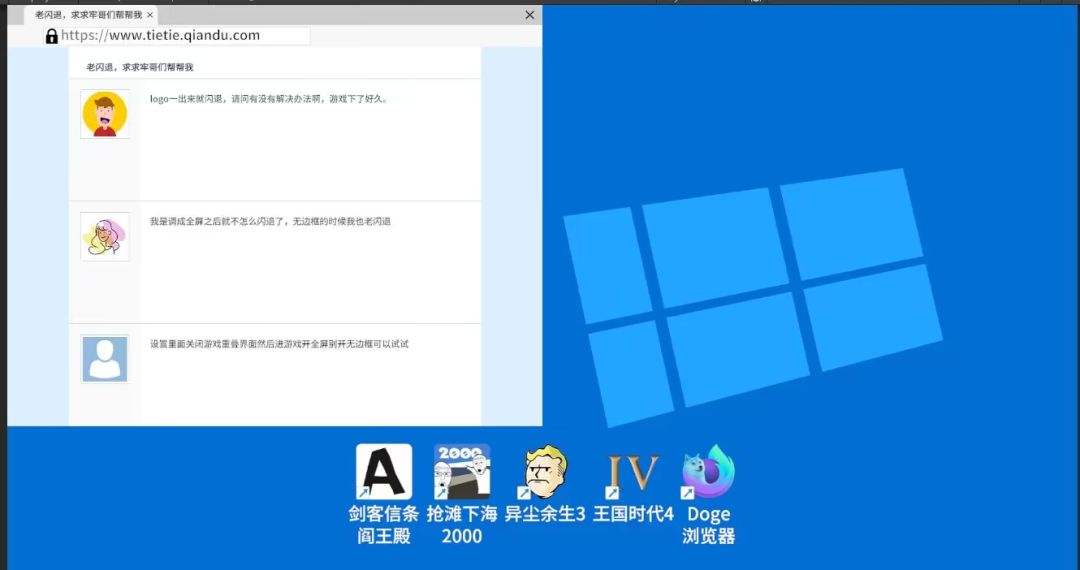The image size is (1080, 570).
Task: Click the reply starting 设置里面关闭游戏重叠界面
Action: tap(279, 344)
